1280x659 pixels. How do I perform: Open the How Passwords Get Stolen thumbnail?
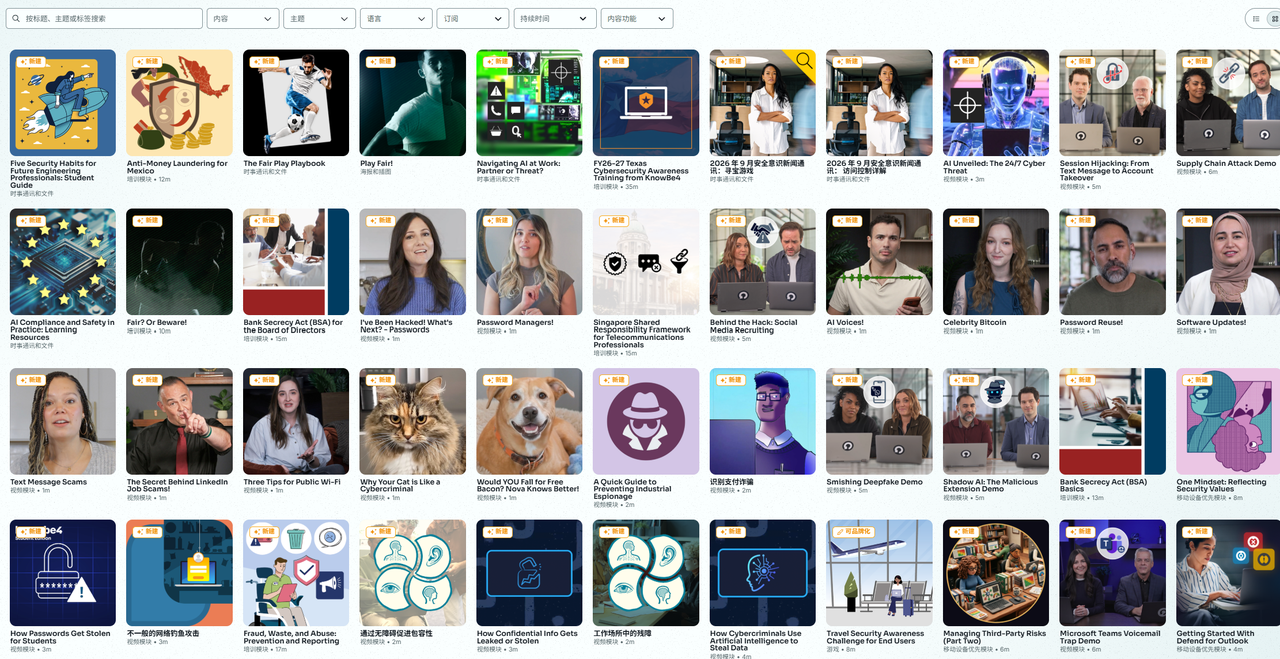click(x=63, y=573)
